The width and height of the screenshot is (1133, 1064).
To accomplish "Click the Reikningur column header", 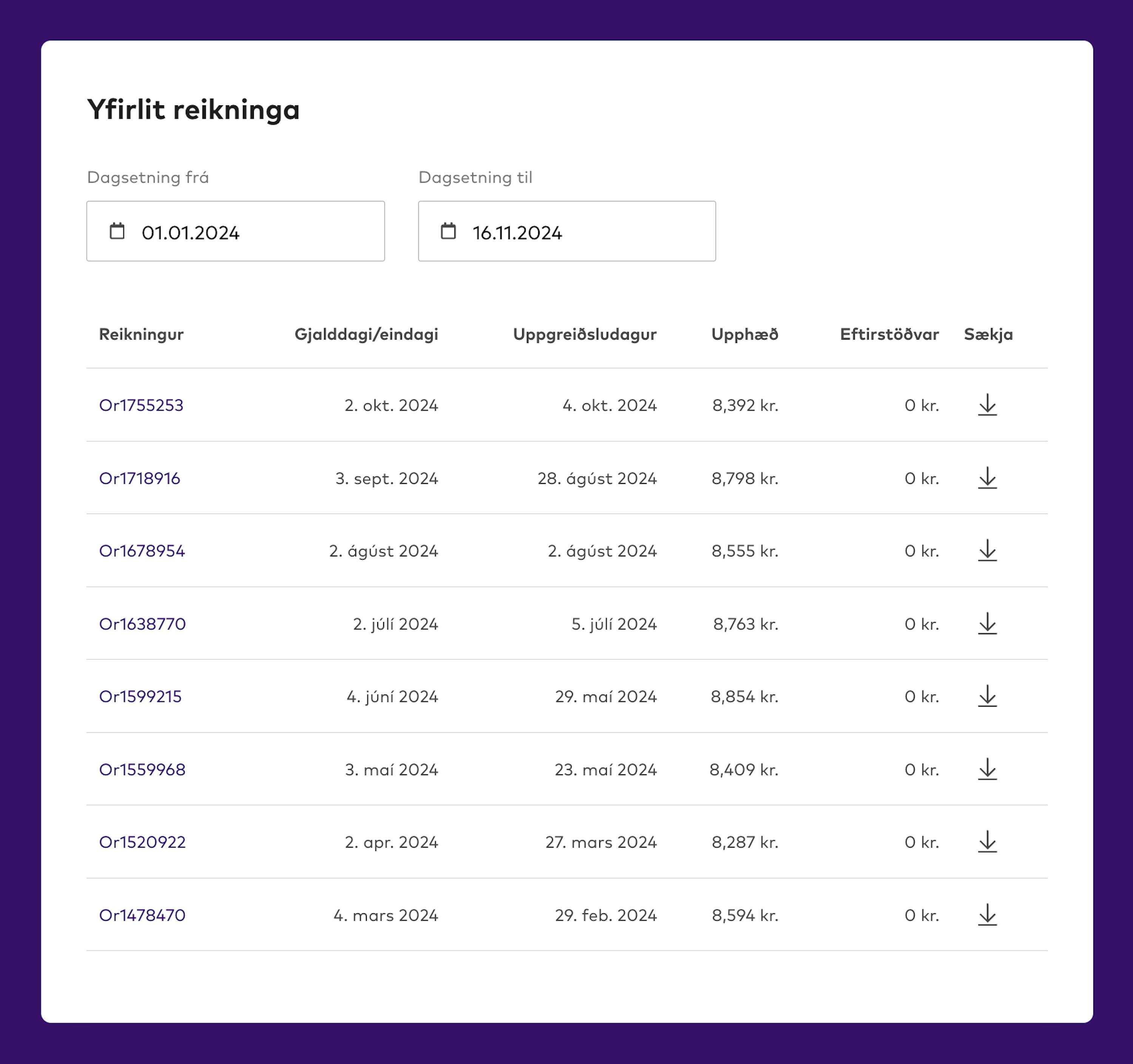I will [141, 335].
